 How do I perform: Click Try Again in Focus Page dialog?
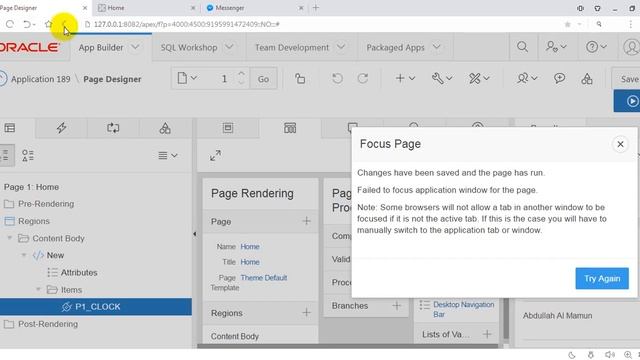point(602,278)
